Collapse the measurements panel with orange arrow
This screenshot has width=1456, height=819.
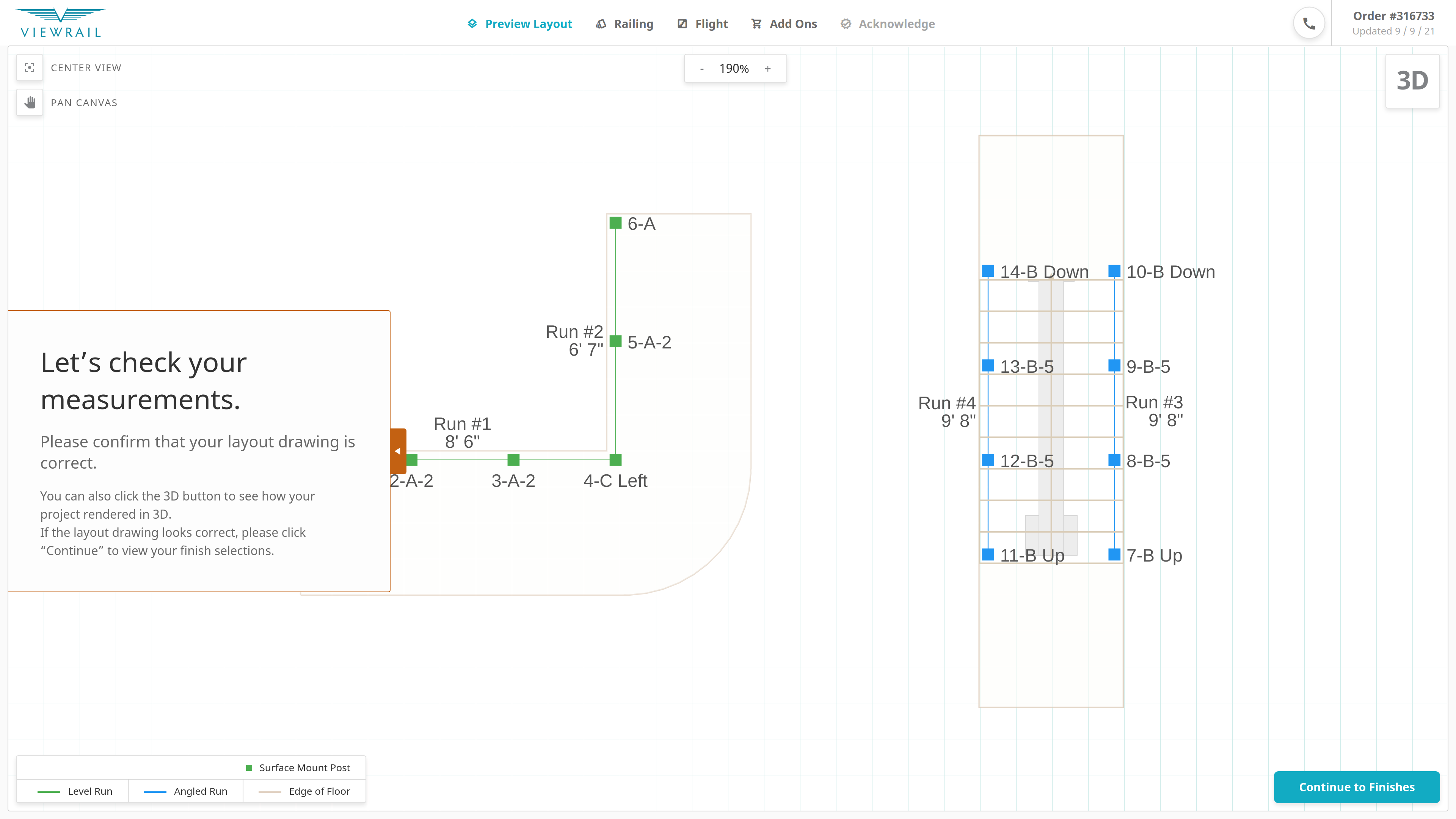pos(398,451)
